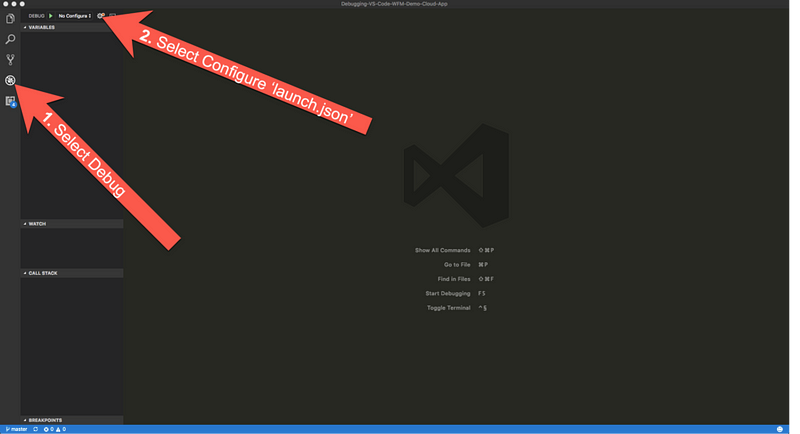Collapse the VARIABLES section
800x434 pixels.
pos(71,28)
